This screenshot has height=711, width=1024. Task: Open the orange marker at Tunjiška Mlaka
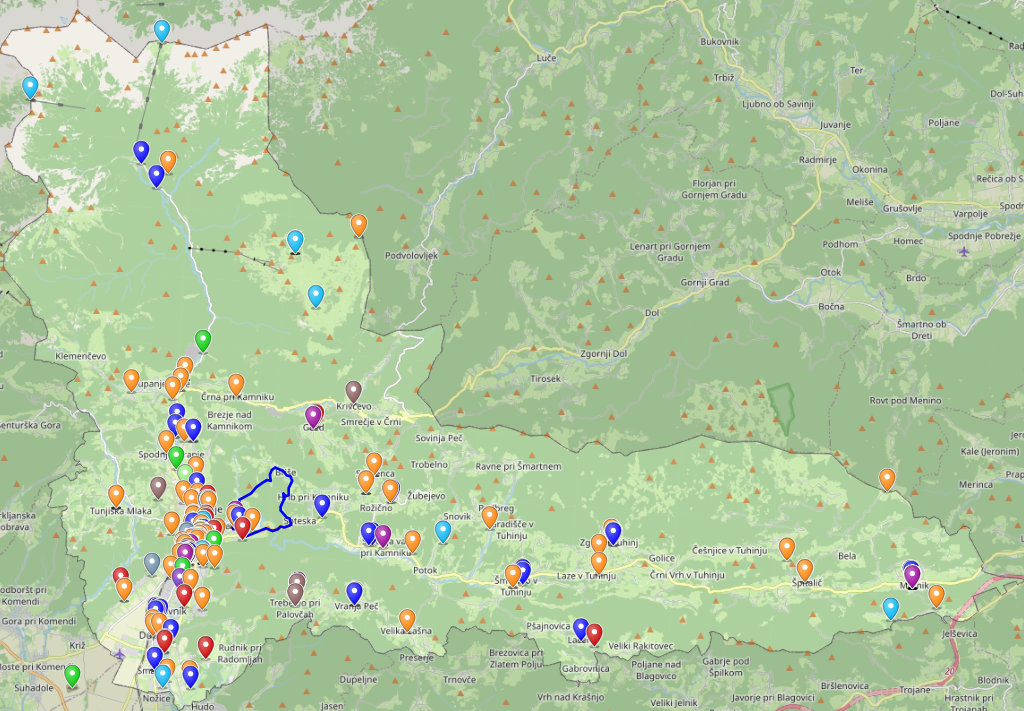116,496
